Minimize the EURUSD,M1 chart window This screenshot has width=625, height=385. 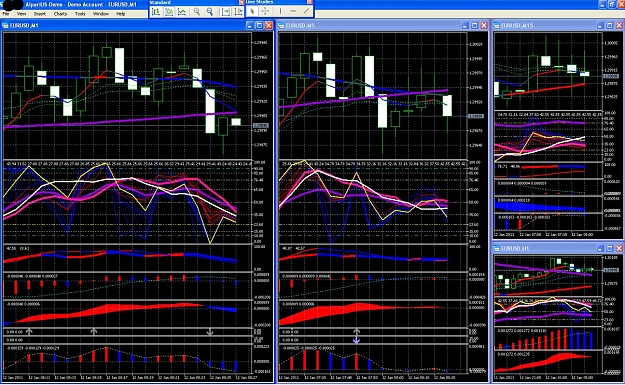(x=250, y=26)
